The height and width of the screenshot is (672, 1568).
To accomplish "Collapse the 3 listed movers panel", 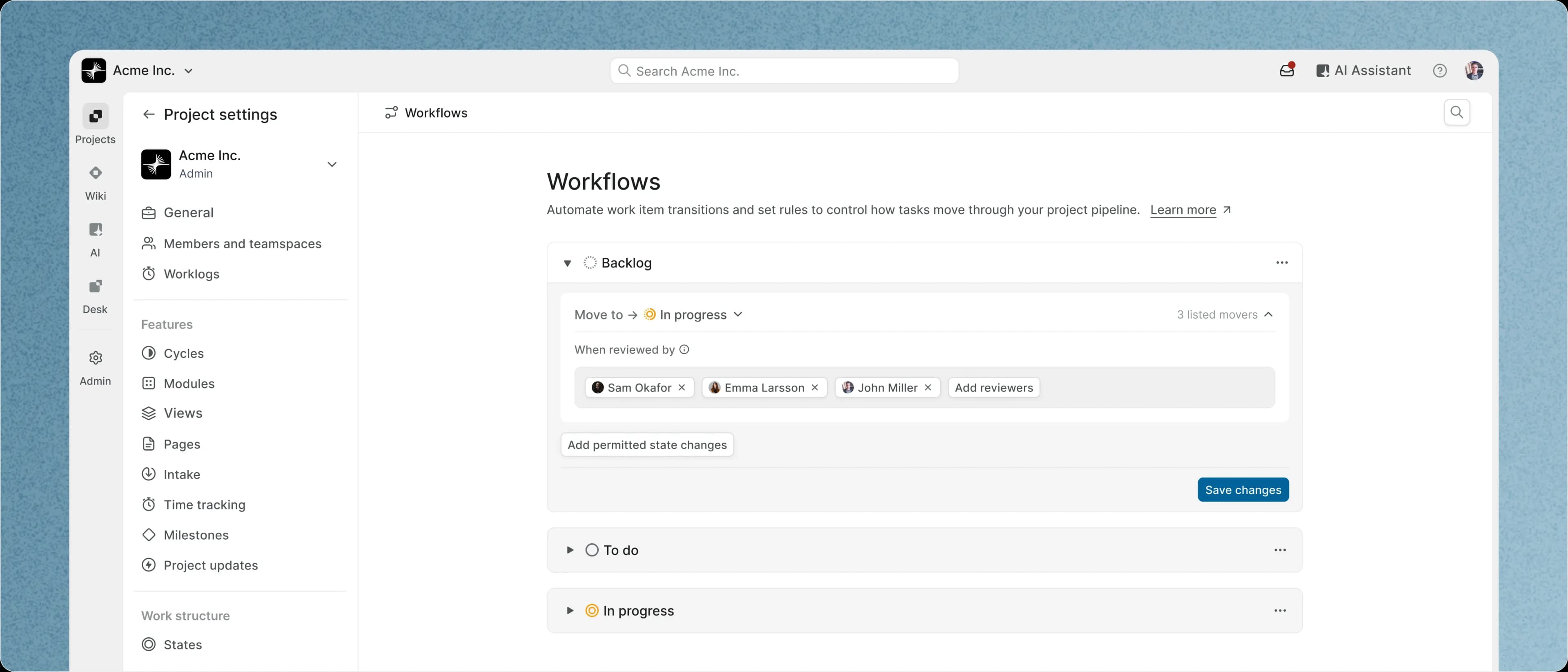I will (1270, 315).
